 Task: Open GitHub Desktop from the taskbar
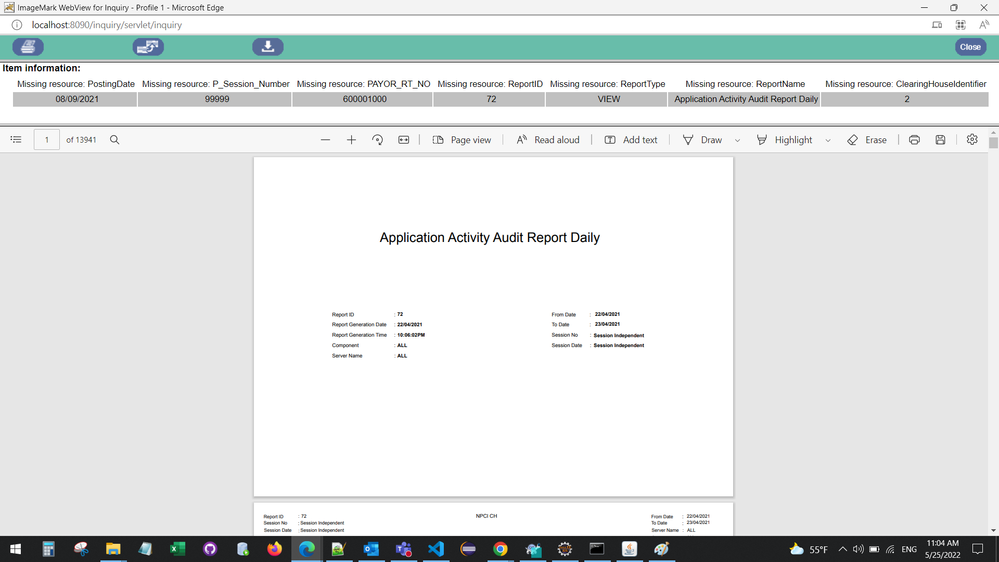point(210,549)
